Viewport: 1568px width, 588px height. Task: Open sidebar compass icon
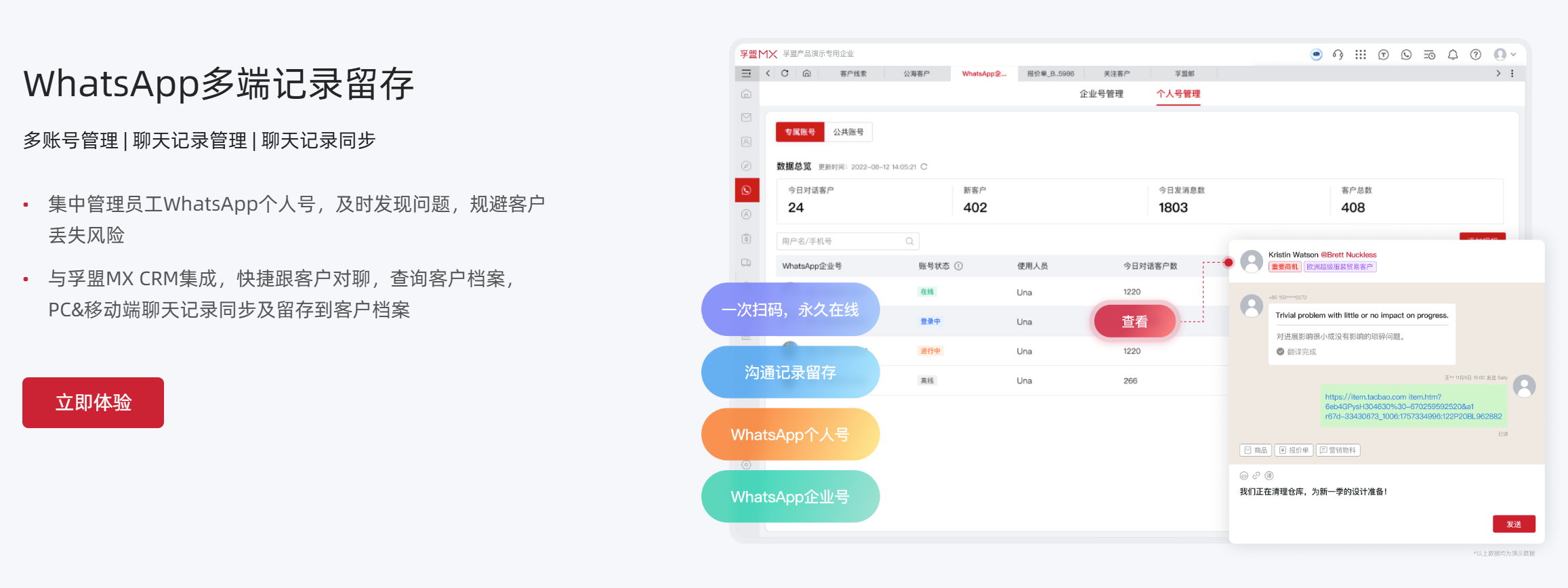746,166
